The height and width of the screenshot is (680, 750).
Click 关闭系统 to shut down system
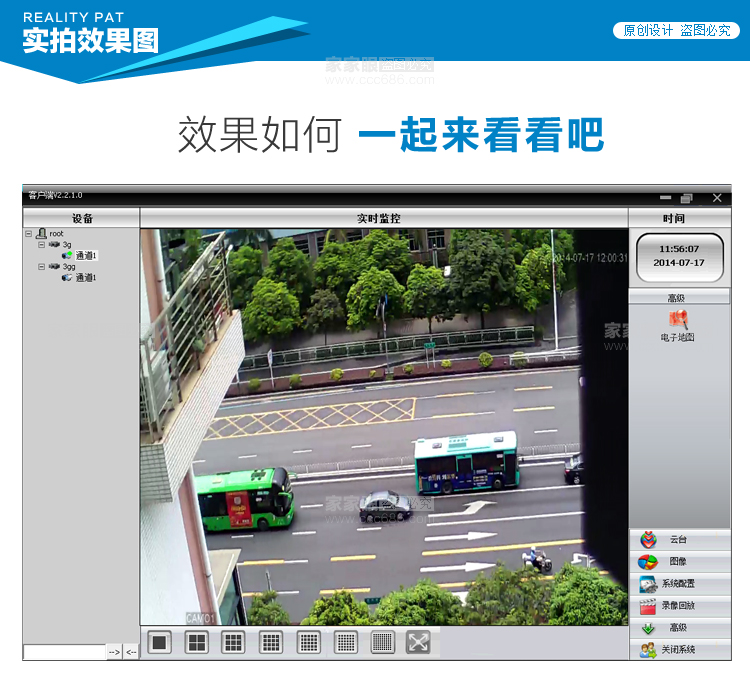coord(679,650)
